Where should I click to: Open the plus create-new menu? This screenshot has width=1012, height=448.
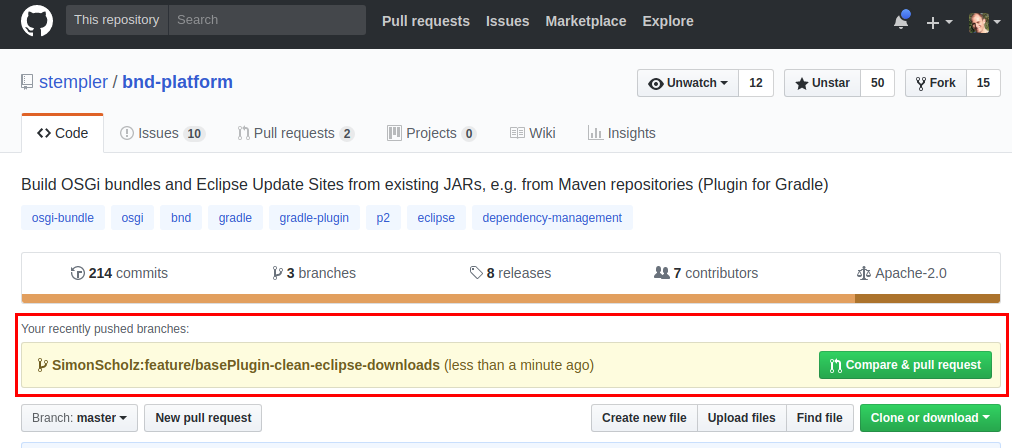(939, 22)
